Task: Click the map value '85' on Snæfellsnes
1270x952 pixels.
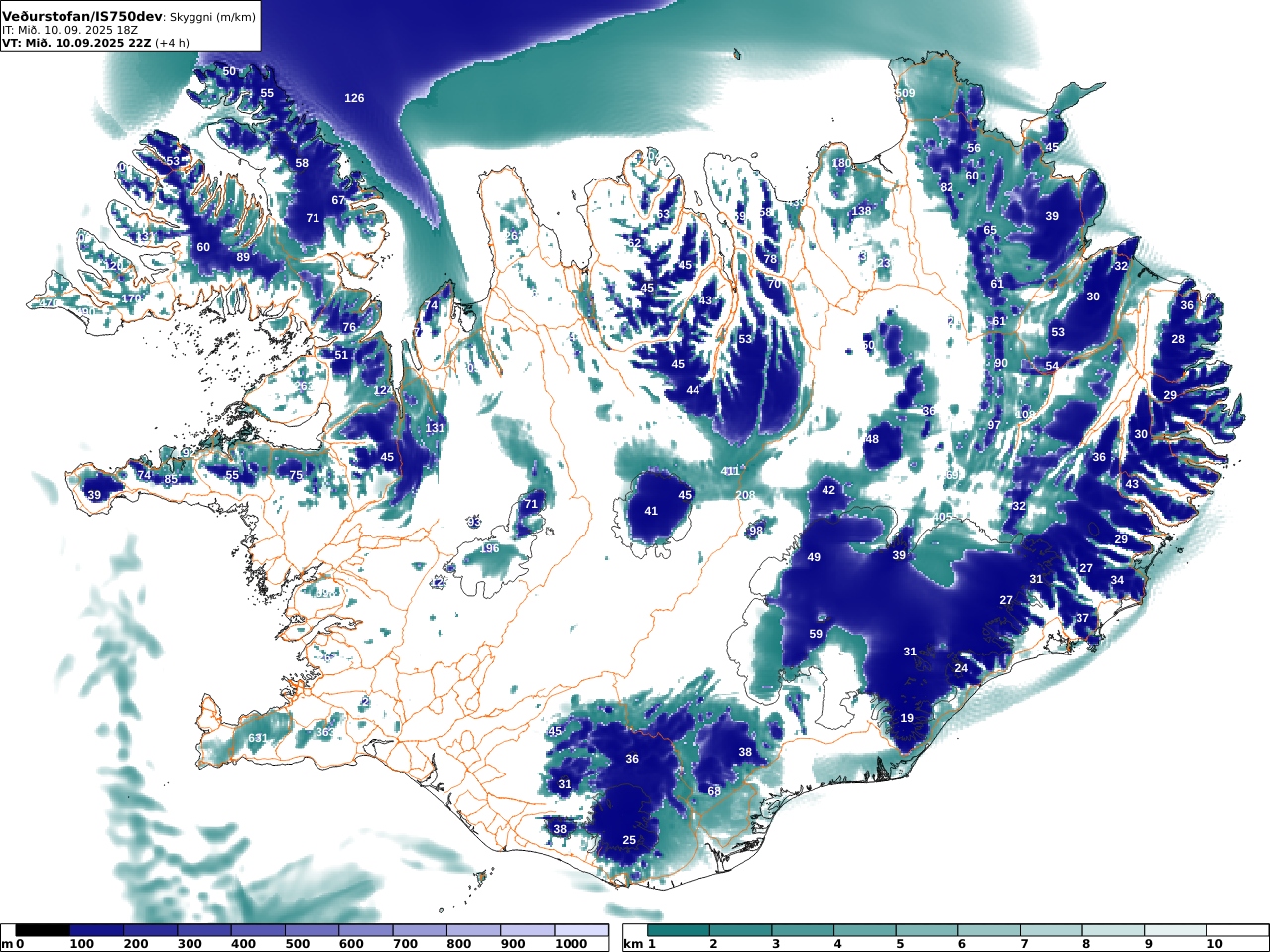Action: coord(171,480)
